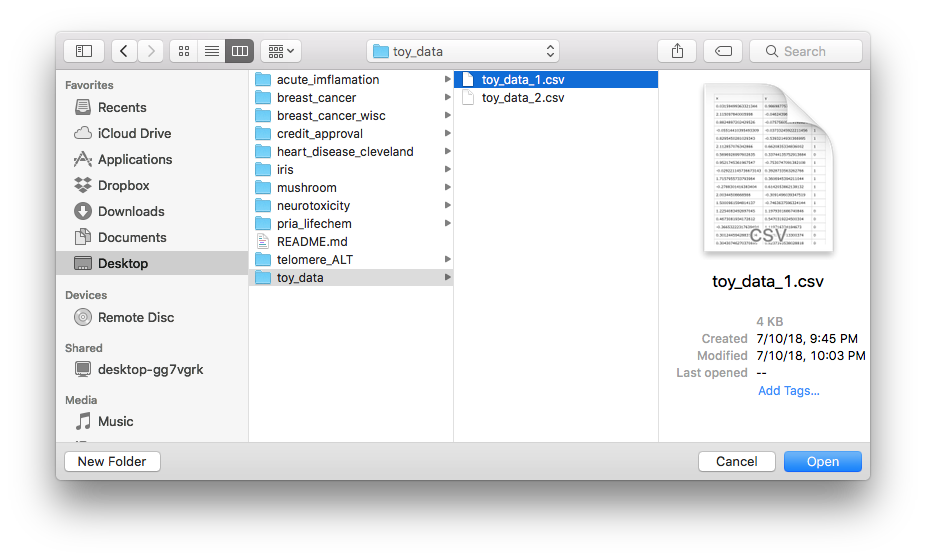The image size is (926, 560).
Task: Select toy_data_2.csv file
Action: 522,98
